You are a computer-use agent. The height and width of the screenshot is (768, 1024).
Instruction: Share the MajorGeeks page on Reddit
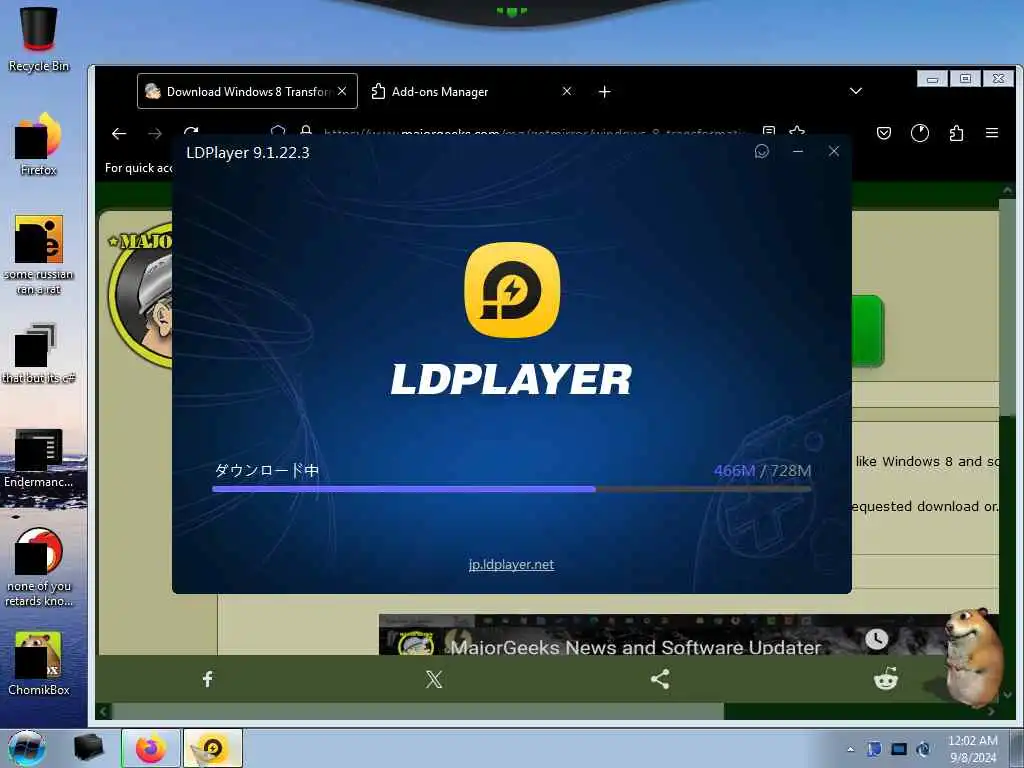click(x=886, y=679)
